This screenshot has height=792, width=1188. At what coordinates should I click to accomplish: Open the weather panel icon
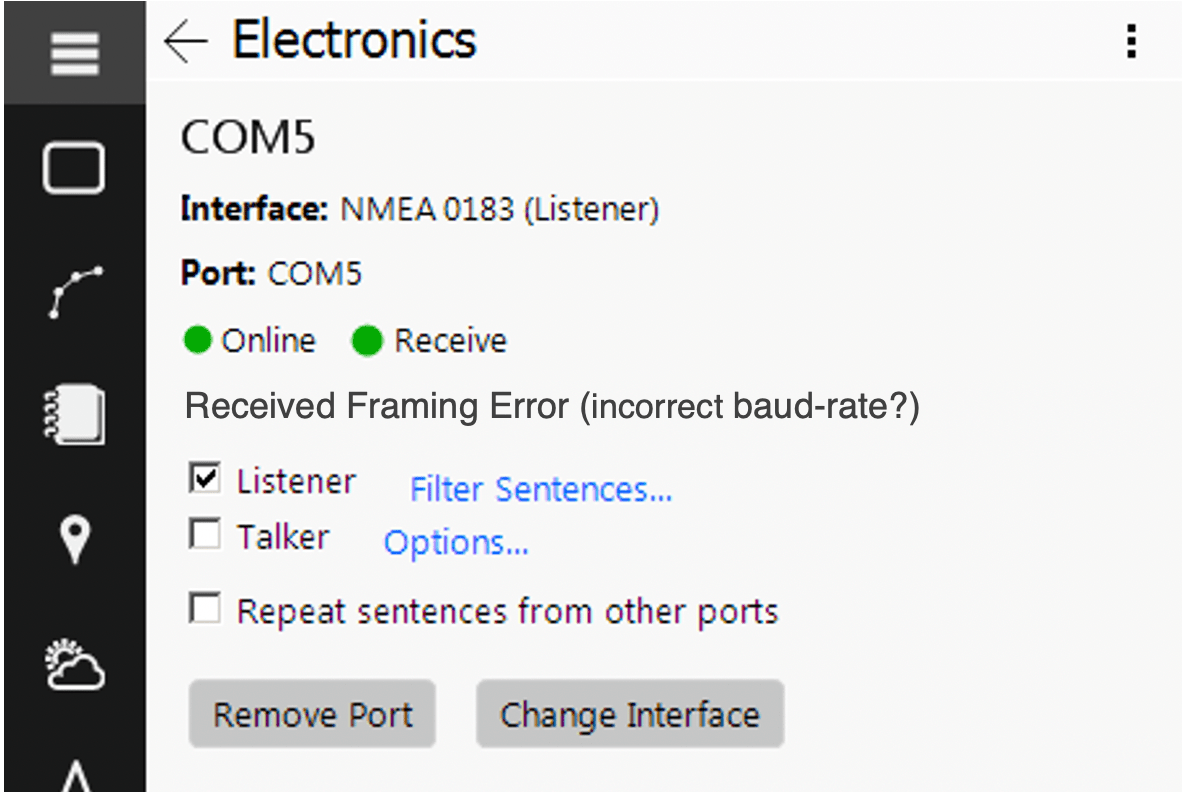pos(74,665)
